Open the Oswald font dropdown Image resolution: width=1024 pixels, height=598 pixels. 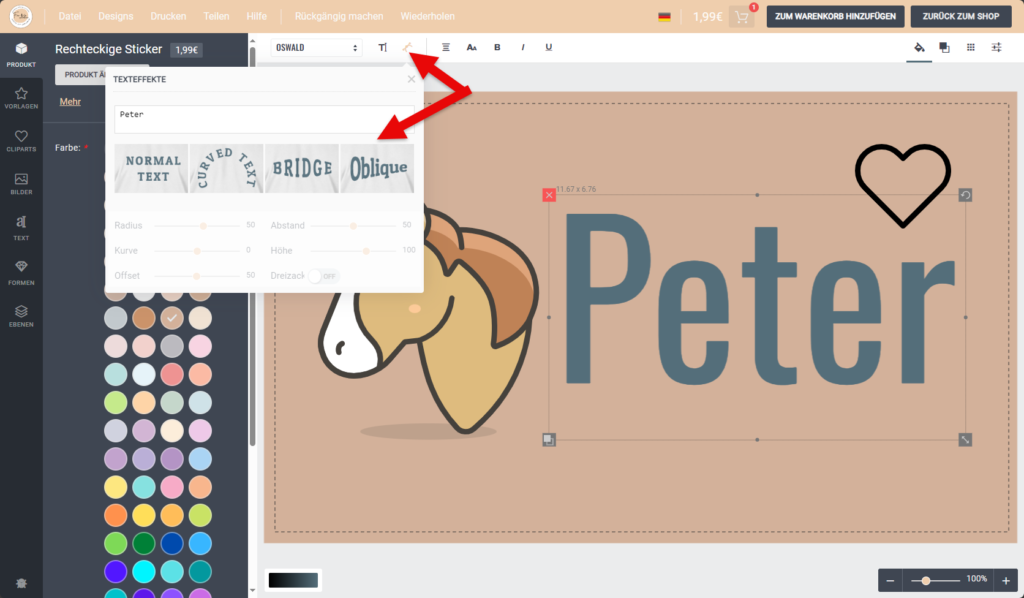(316, 47)
